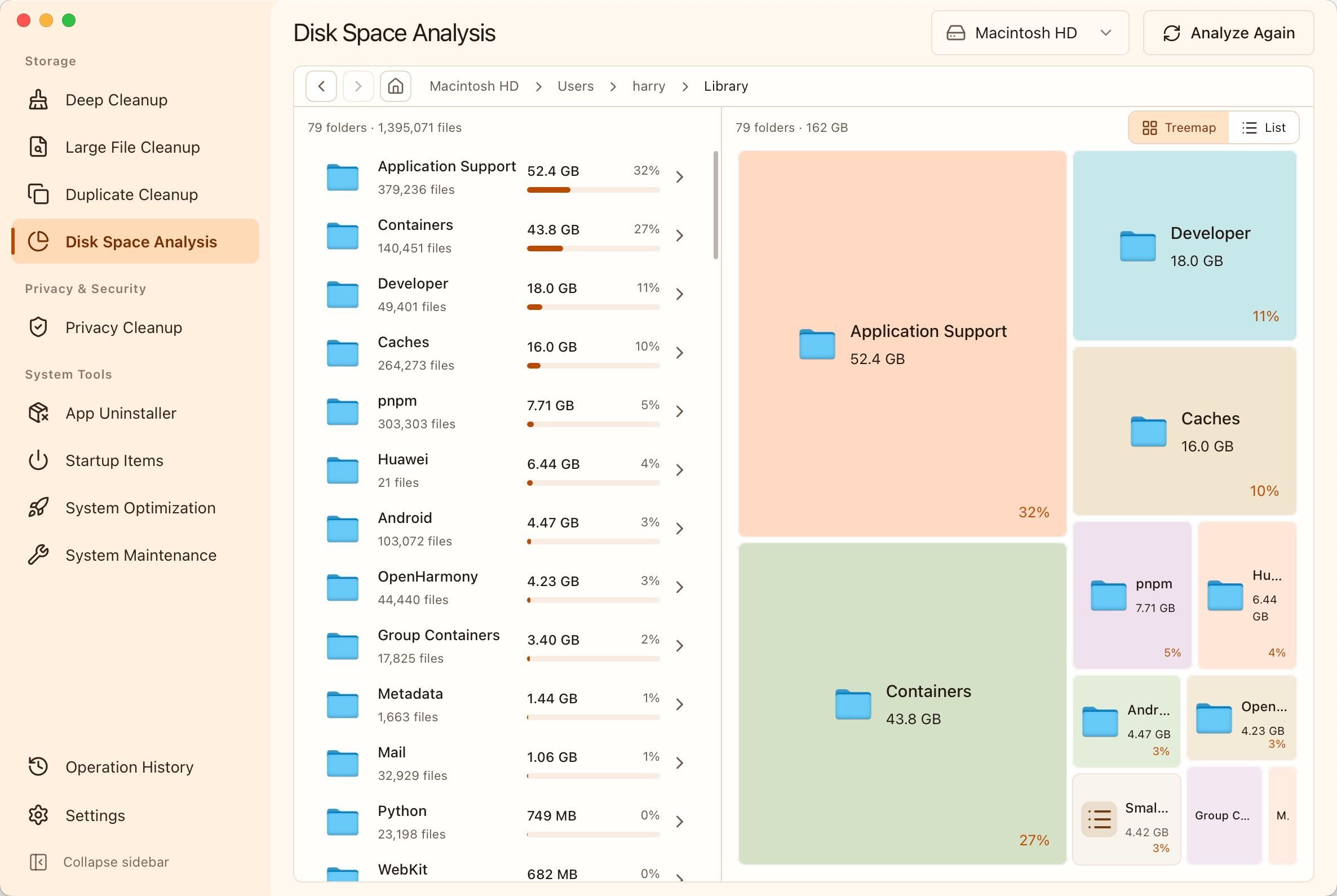Click the Smal... 4.42 GB treemap tile
The image size is (1337, 896).
point(1127,819)
